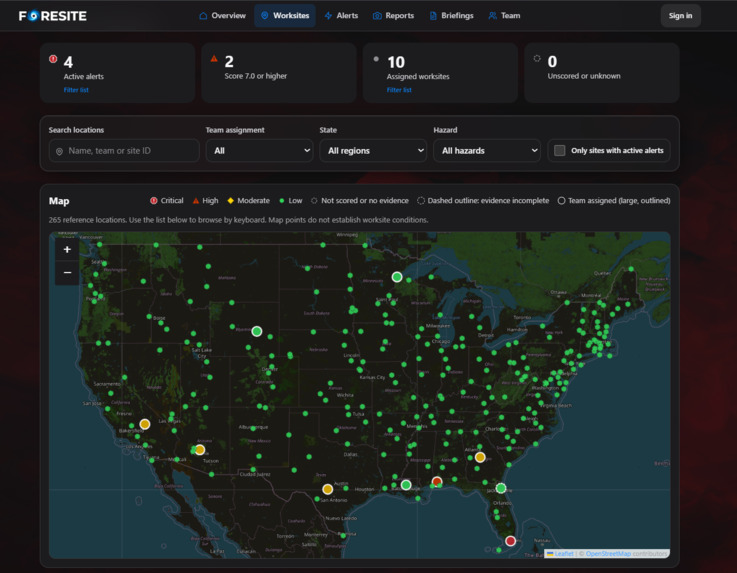Screen dimensions: 737x573
Task: Zoom out on the map
Action: pos(67,273)
